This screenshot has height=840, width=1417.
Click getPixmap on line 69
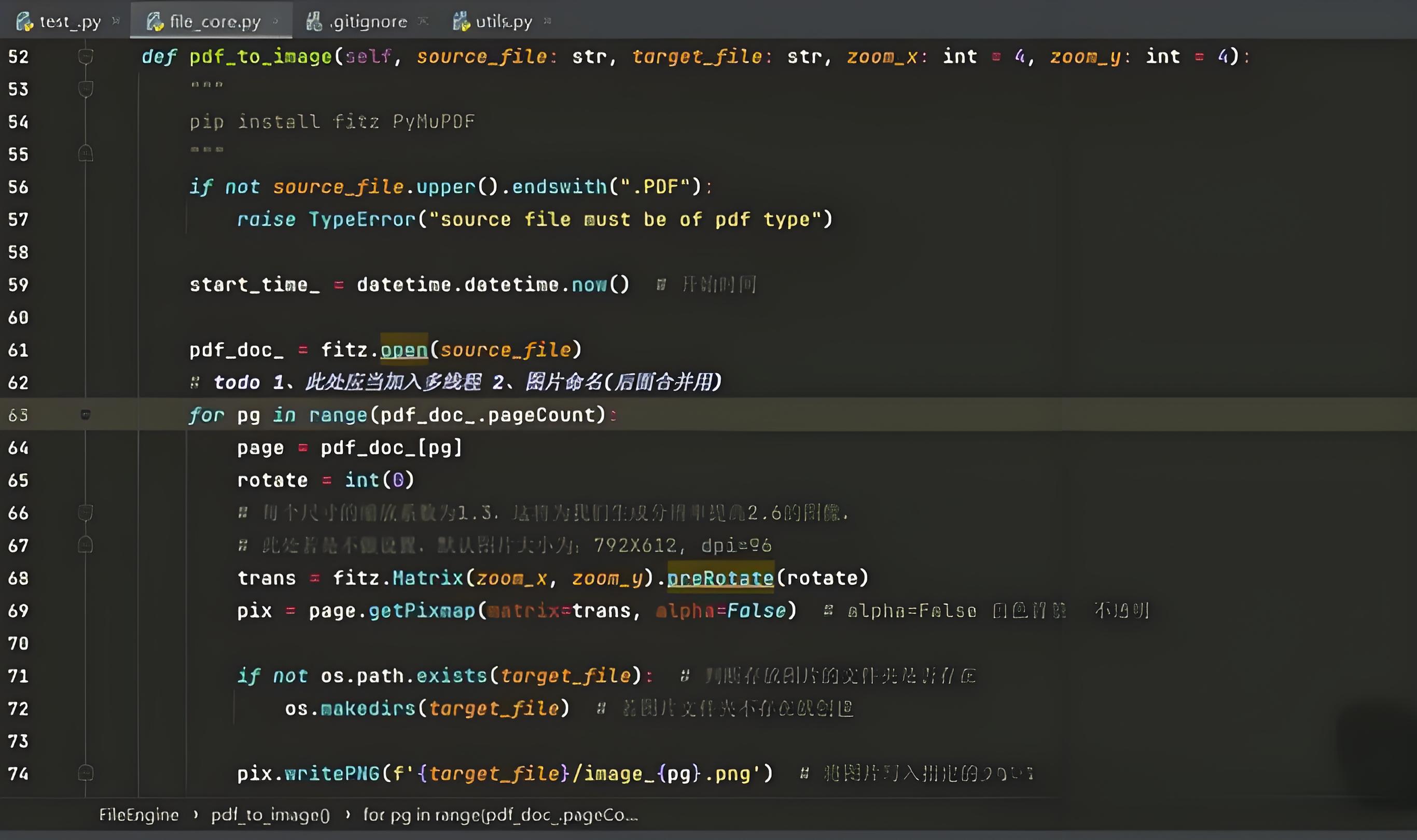tap(422, 611)
